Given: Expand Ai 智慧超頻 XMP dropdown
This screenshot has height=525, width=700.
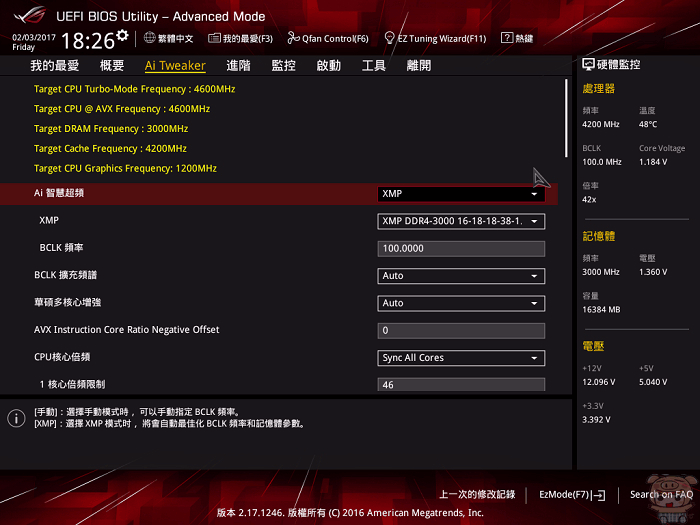Looking at the screenshot, I should 461,194.
